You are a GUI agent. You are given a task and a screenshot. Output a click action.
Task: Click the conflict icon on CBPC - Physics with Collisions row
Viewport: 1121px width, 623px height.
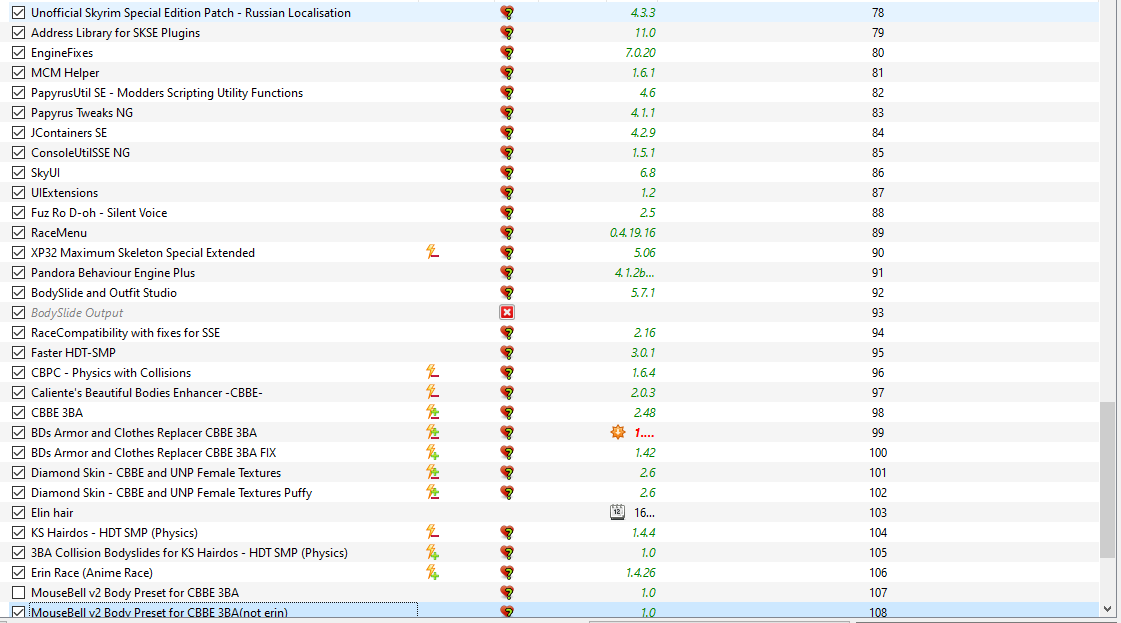pos(433,372)
